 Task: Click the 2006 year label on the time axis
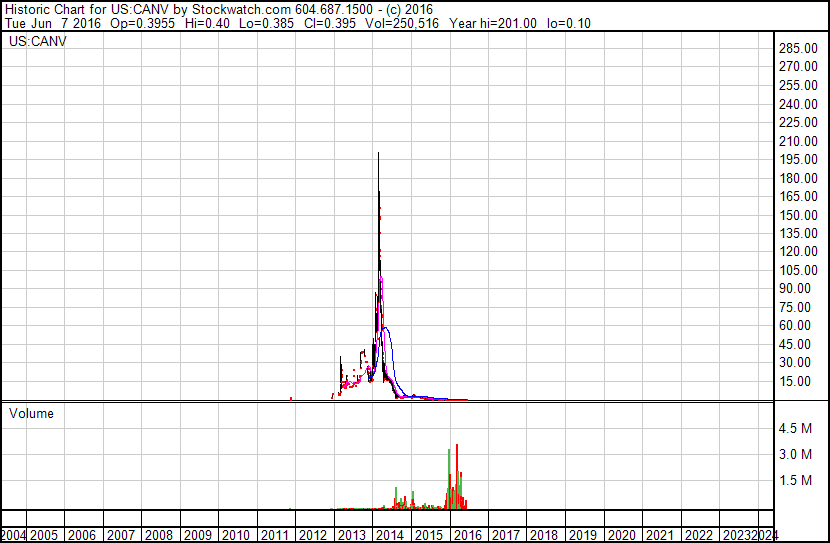(82, 536)
